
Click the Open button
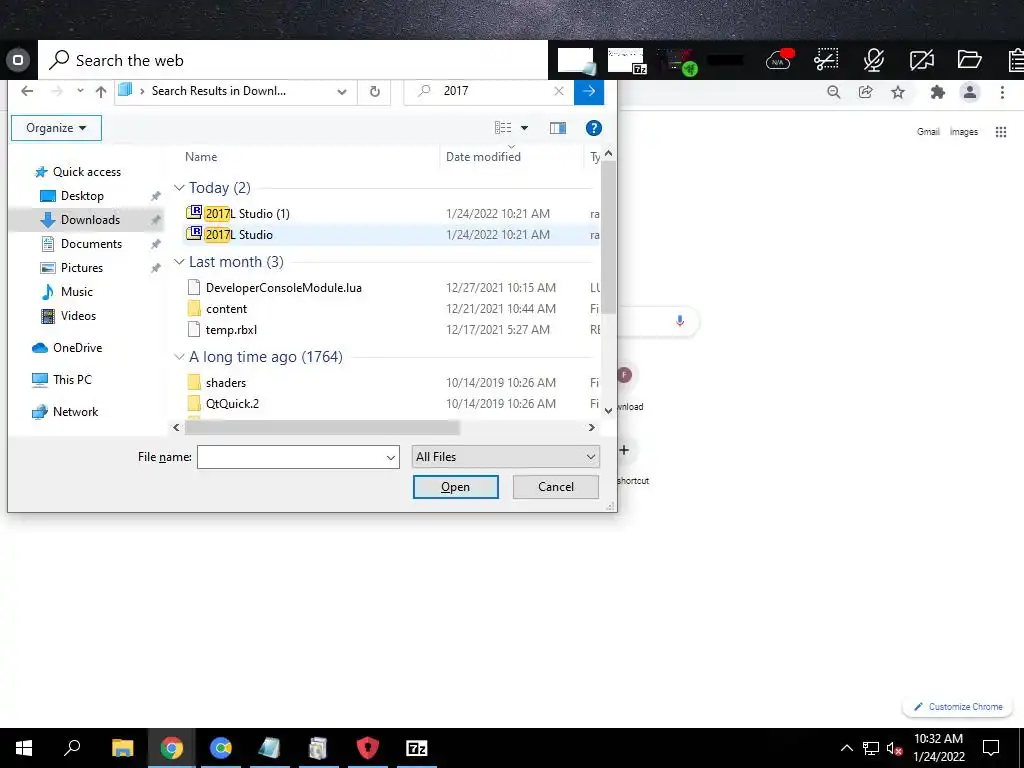[456, 487]
